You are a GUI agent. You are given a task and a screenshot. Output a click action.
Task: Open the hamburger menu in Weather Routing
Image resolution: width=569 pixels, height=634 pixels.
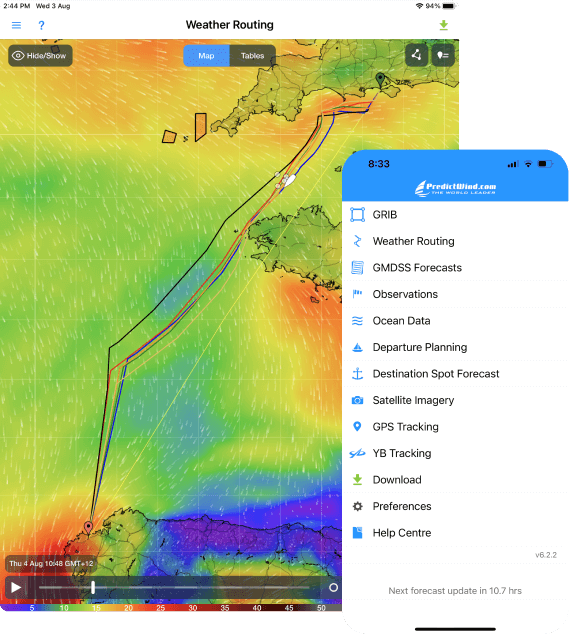pos(16,25)
